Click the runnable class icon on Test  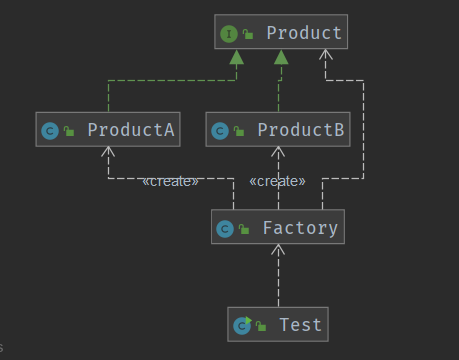point(242,325)
